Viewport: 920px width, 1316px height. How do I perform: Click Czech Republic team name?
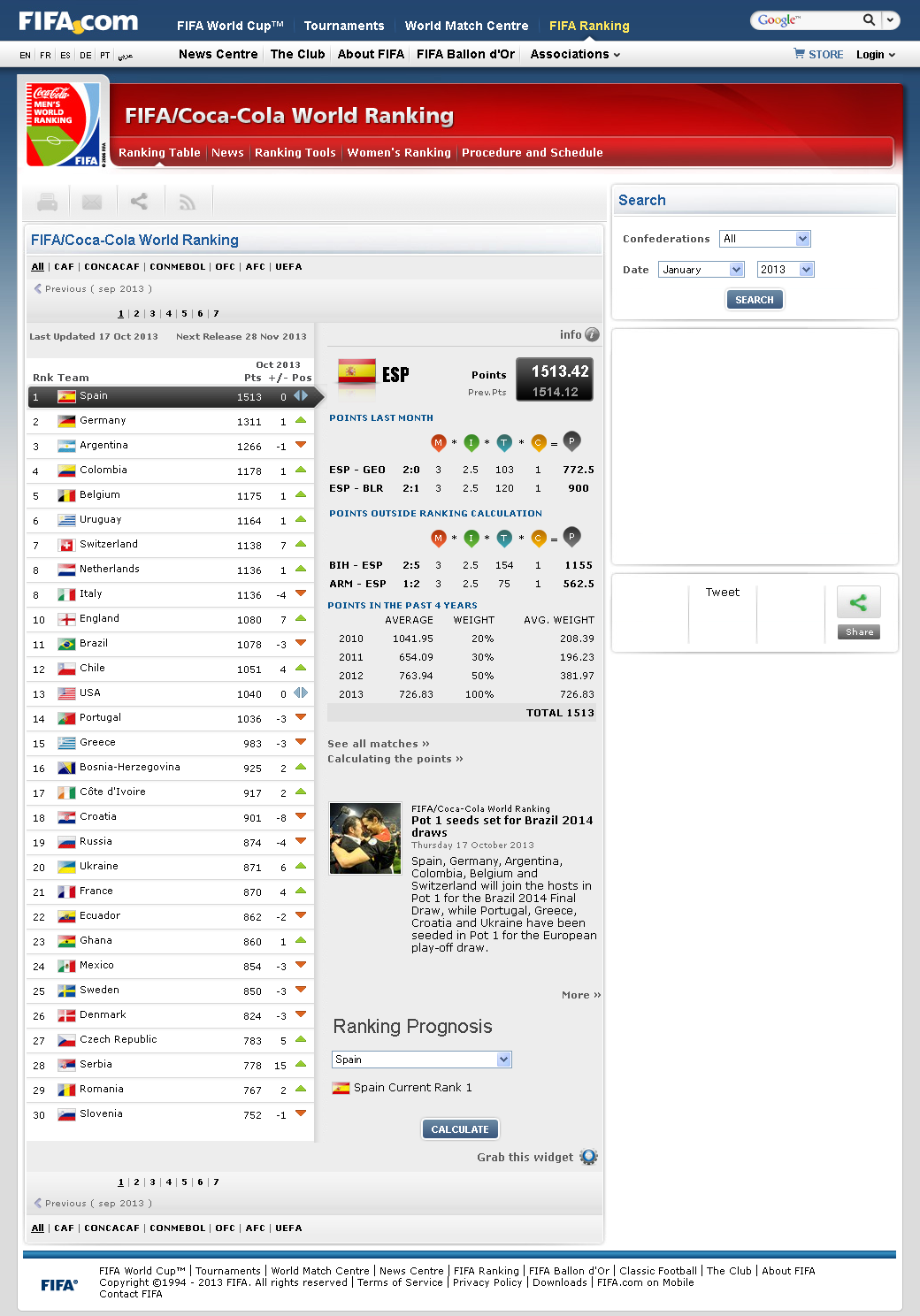[x=119, y=1039]
